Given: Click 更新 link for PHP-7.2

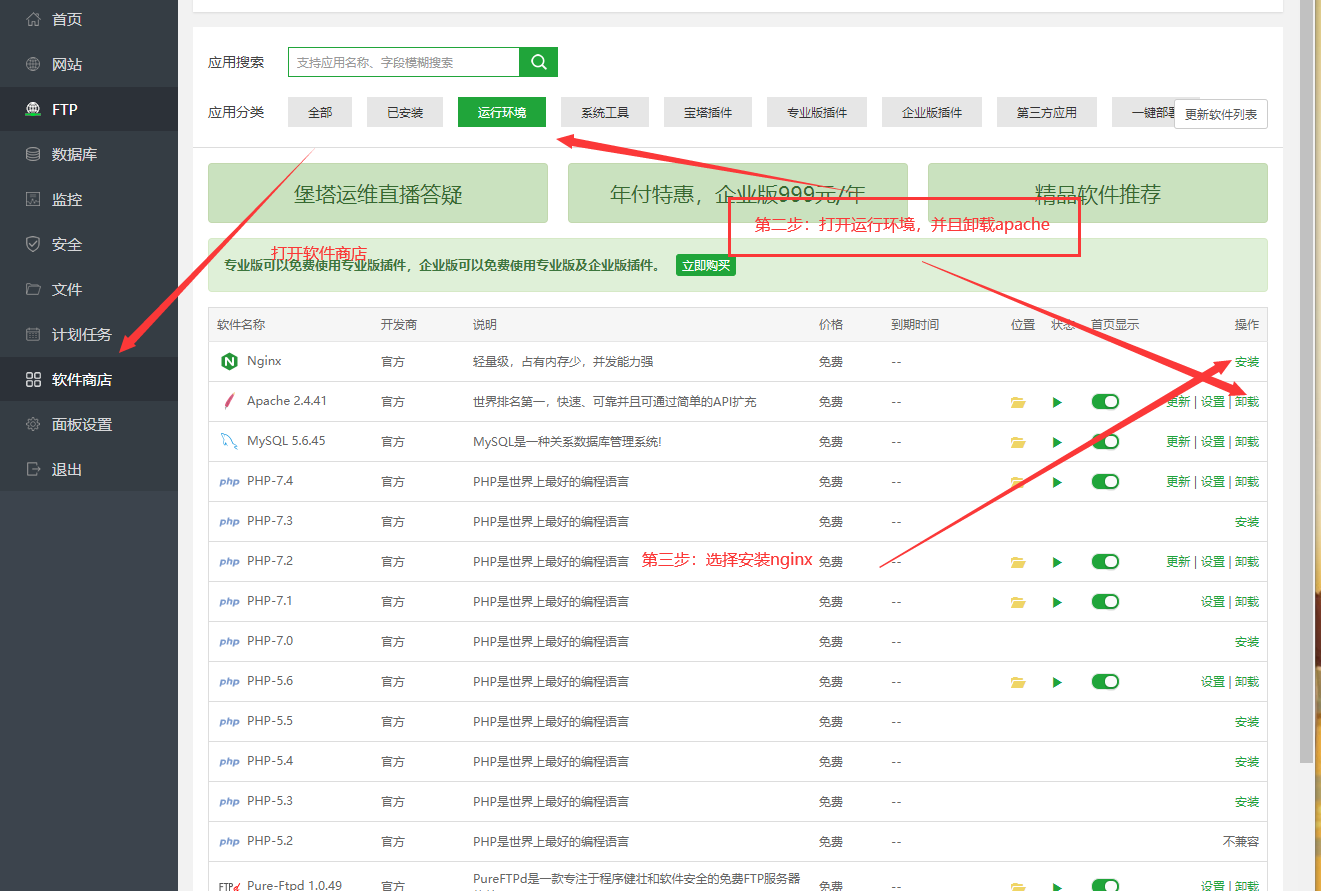Looking at the screenshot, I should [x=1178, y=562].
